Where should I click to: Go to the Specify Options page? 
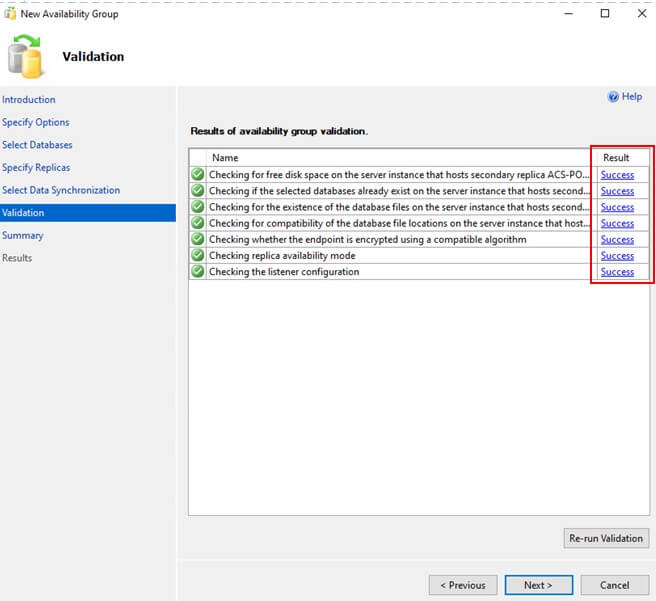tap(36, 122)
